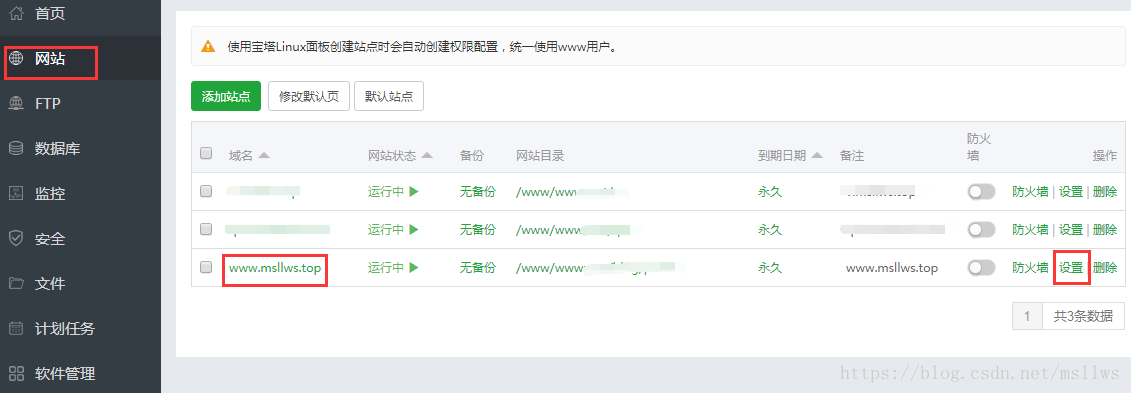This screenshot has width=1131, height=393.
Task: Click the database icon beside 数据库
Action: tap(16, 149)
